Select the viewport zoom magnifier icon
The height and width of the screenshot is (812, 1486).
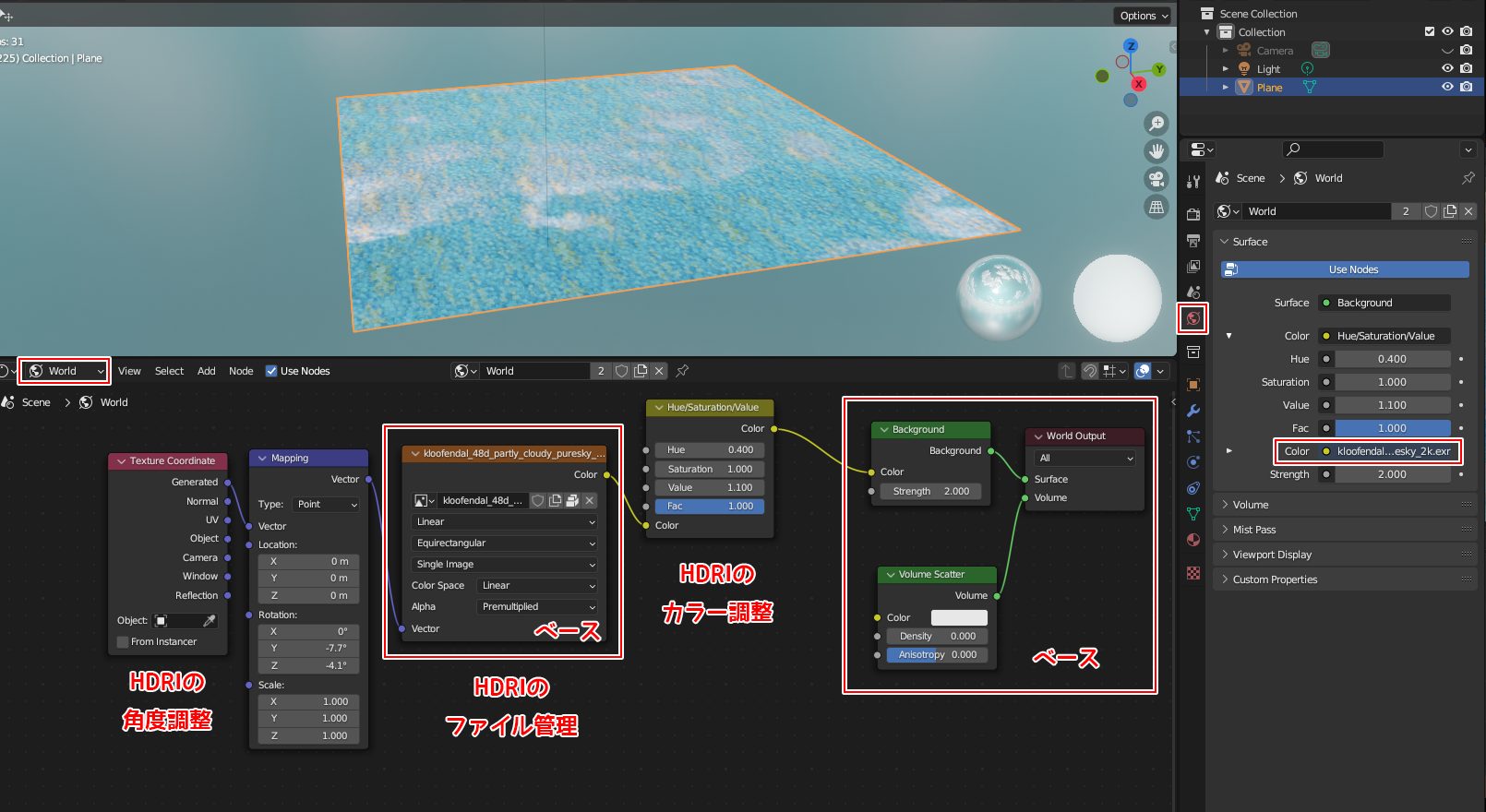(x=1156, y=124)
